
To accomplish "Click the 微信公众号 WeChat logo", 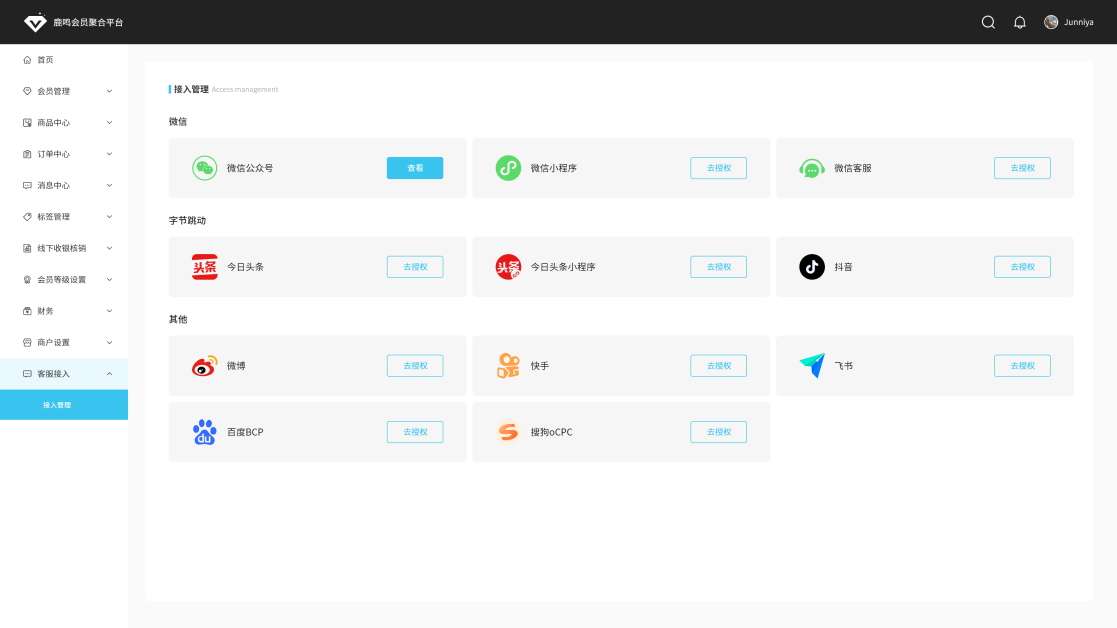I will (x=204, y=168).
